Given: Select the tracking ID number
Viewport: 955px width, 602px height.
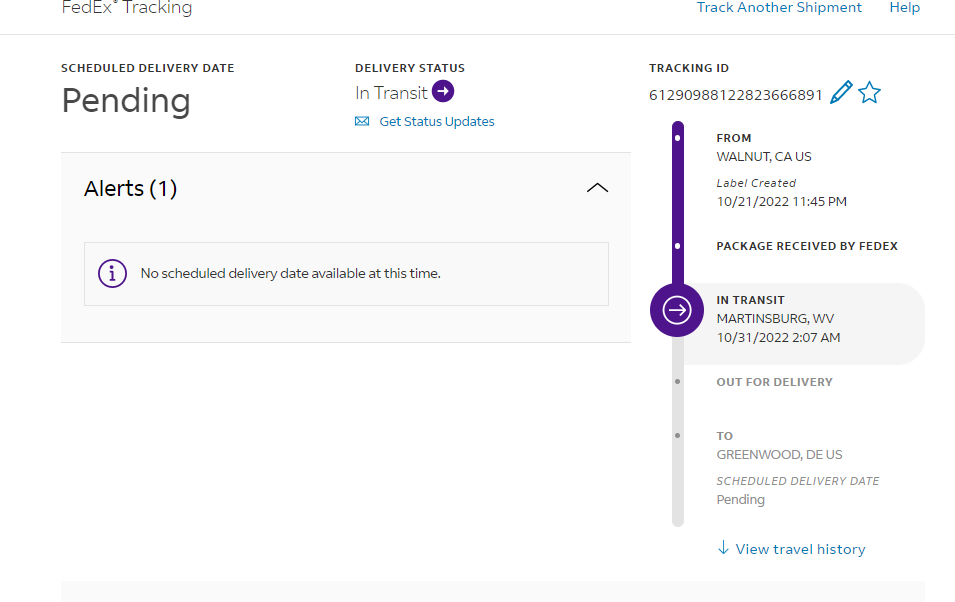Looking at the screenshot, I should [736, 95].
